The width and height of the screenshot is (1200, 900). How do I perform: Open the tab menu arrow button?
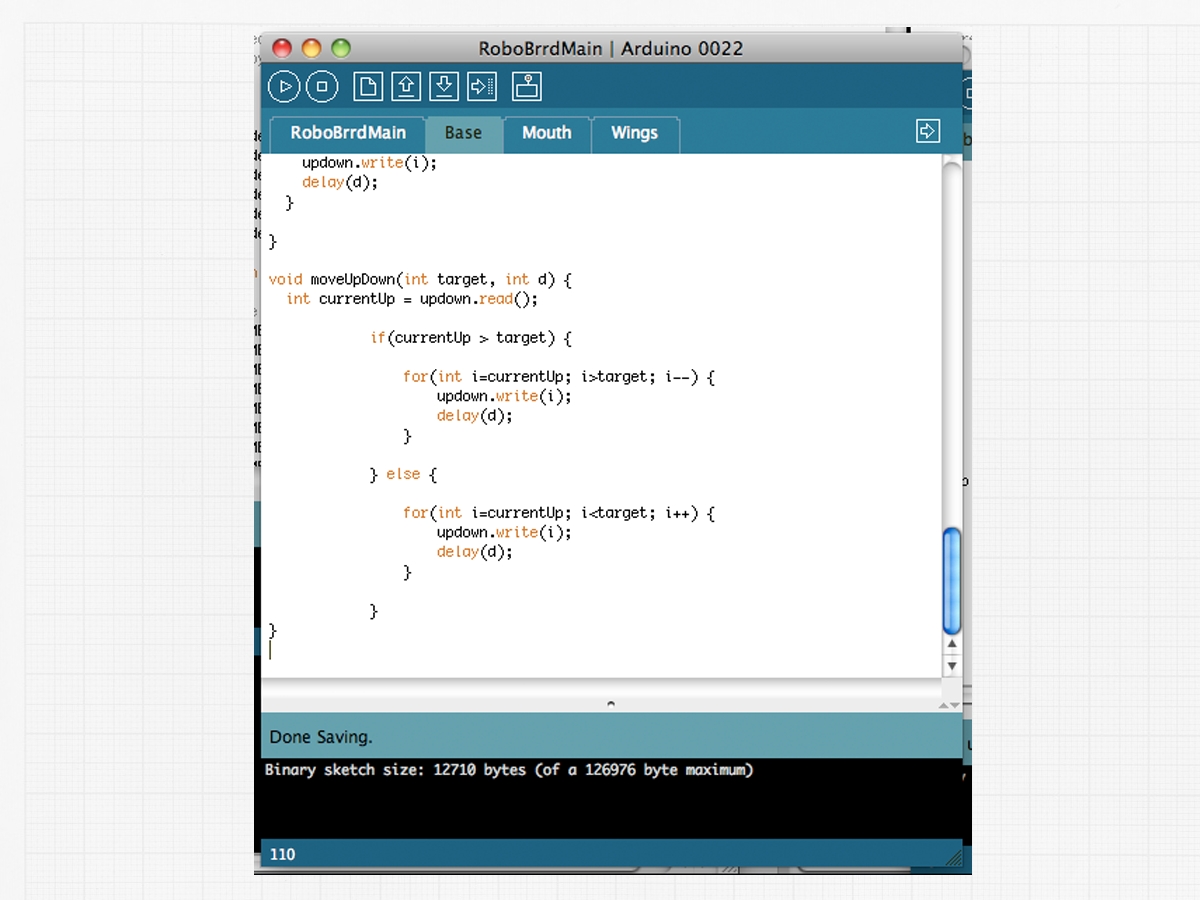pos(928,131)
